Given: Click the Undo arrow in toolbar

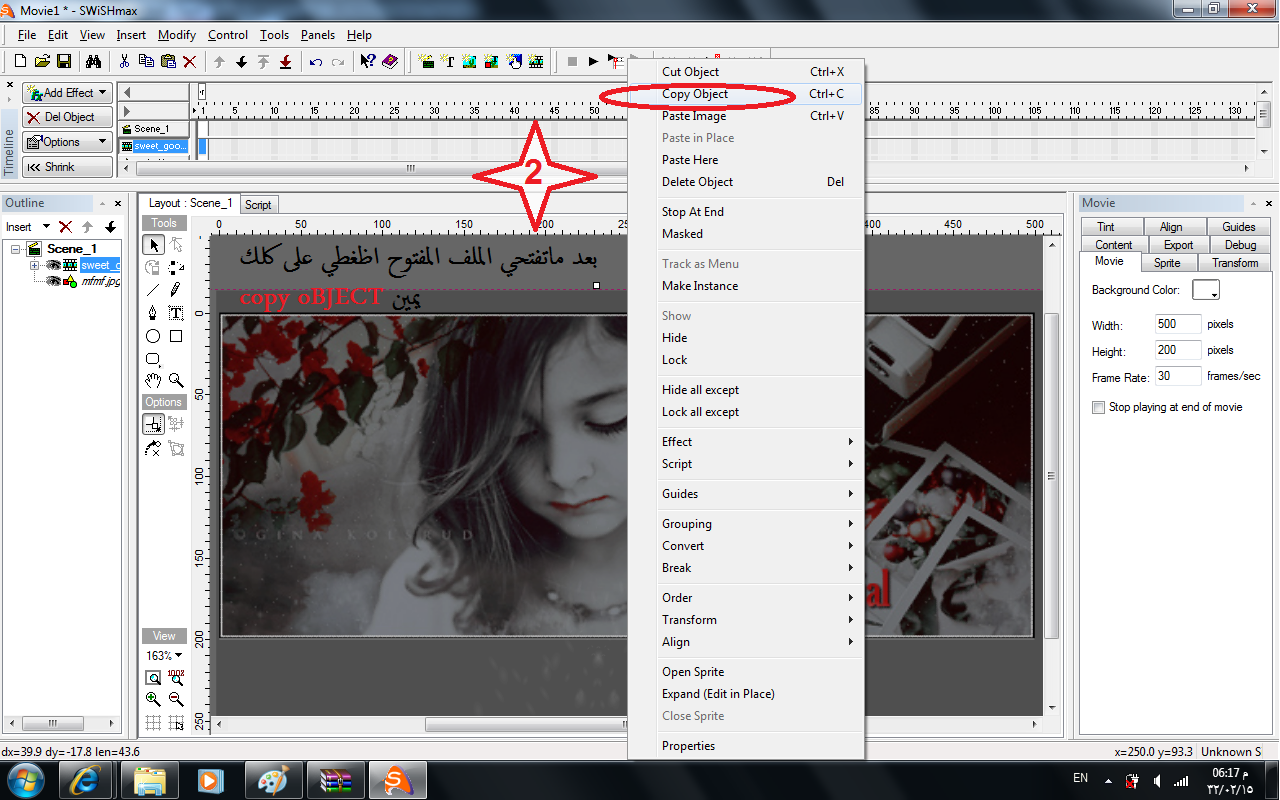Looking at the screenshot, I should (x=316, y=62).
